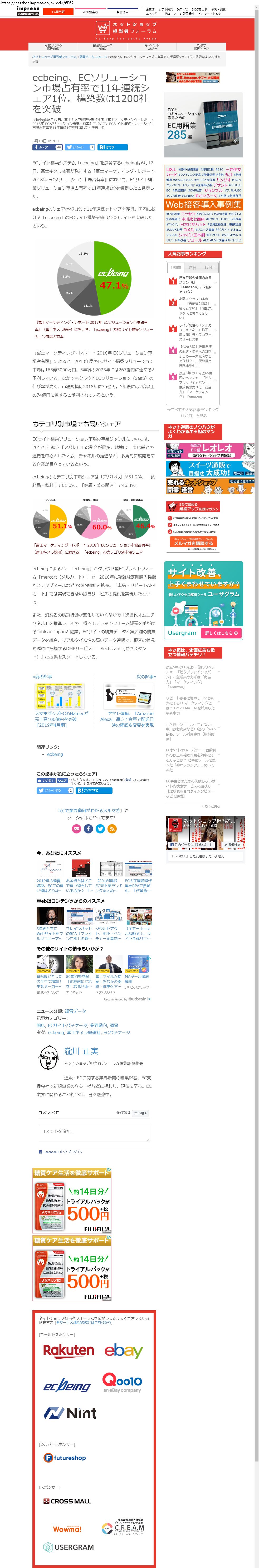Click the Facebook share button under headline

(x=47, y=147)
